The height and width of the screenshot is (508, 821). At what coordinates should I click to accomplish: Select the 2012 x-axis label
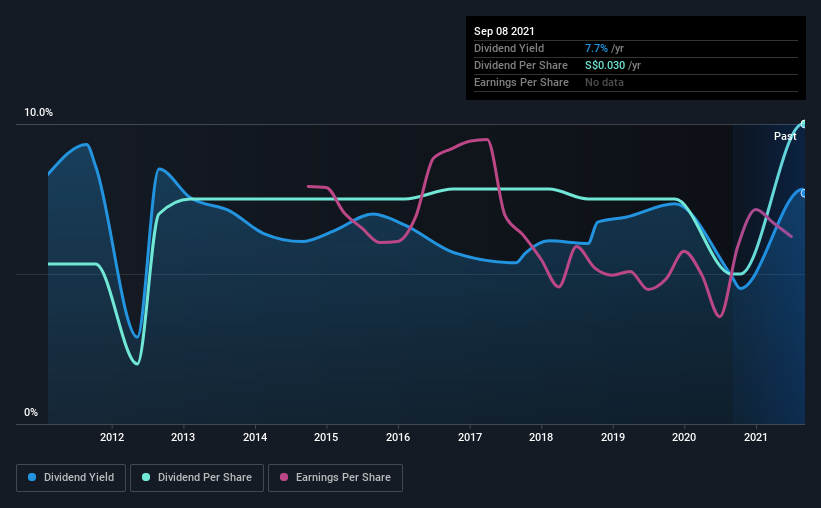(x=112, y=437)
